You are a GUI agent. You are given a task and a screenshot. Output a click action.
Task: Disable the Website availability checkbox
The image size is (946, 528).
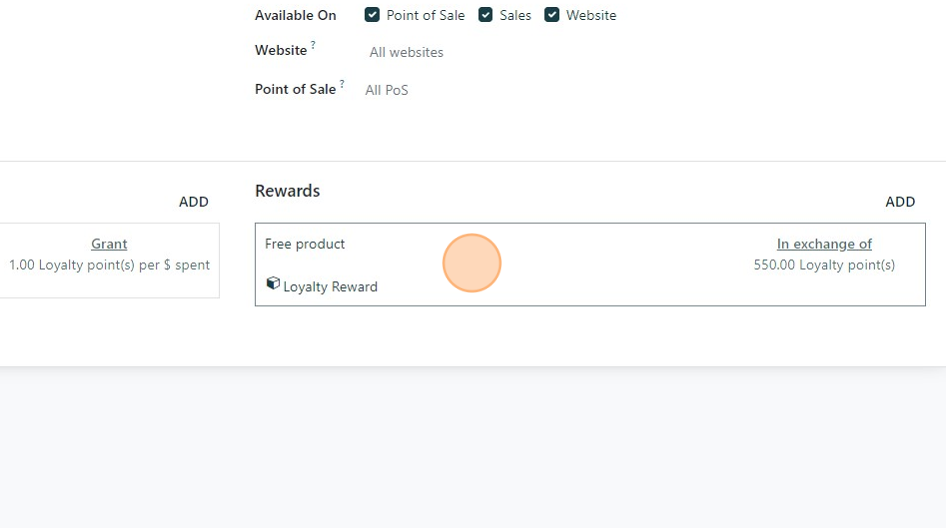point(552,15)
